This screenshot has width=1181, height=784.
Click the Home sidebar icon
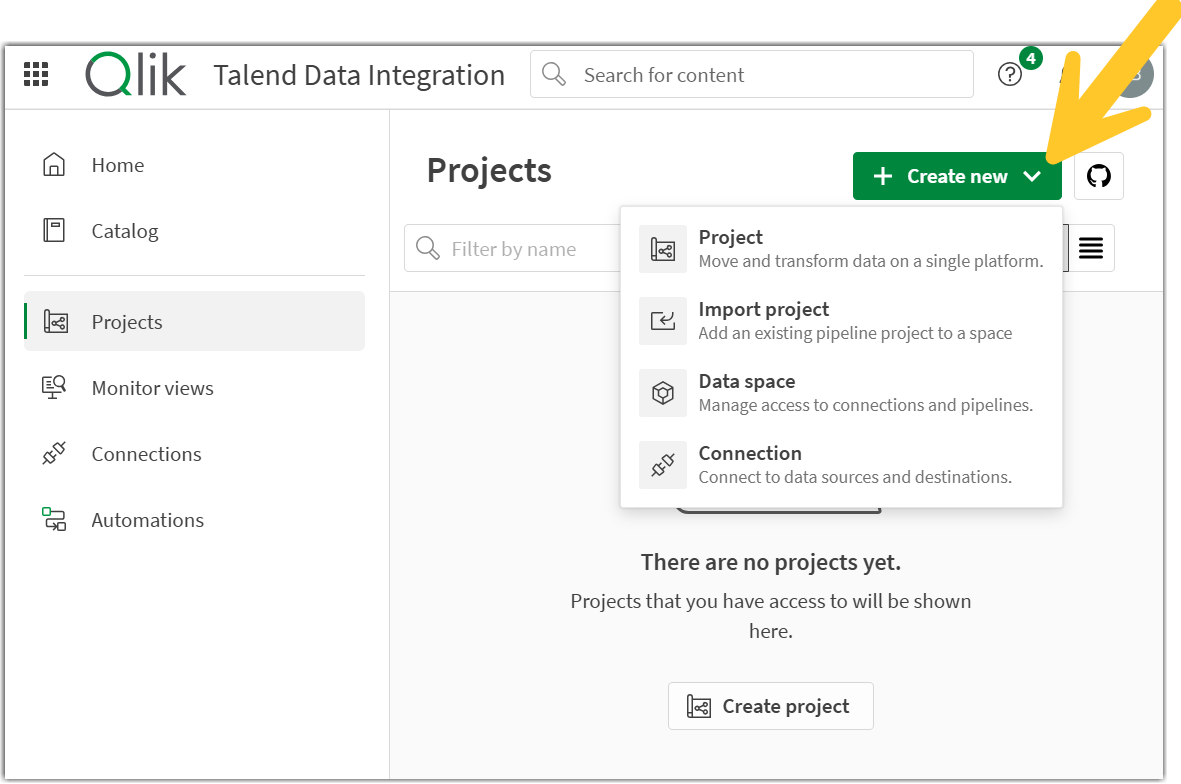(x=54, y=165)
